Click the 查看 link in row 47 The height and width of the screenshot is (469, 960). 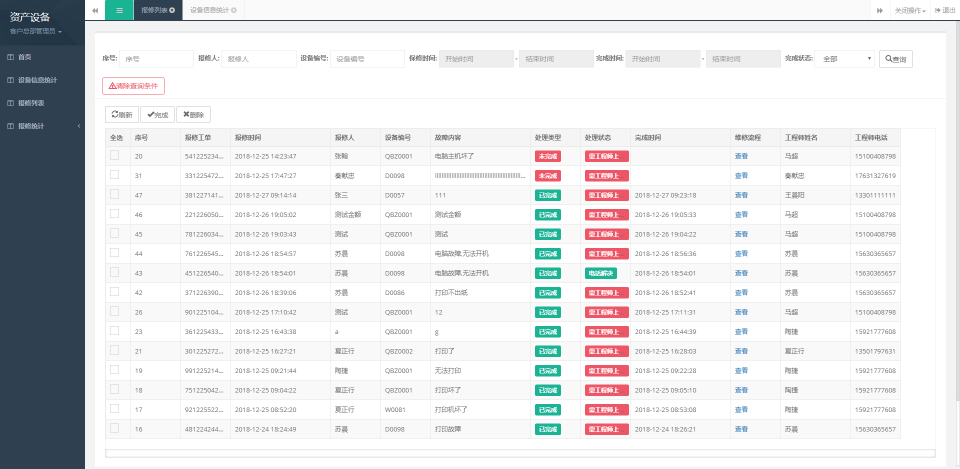click(x=741, y=195)
